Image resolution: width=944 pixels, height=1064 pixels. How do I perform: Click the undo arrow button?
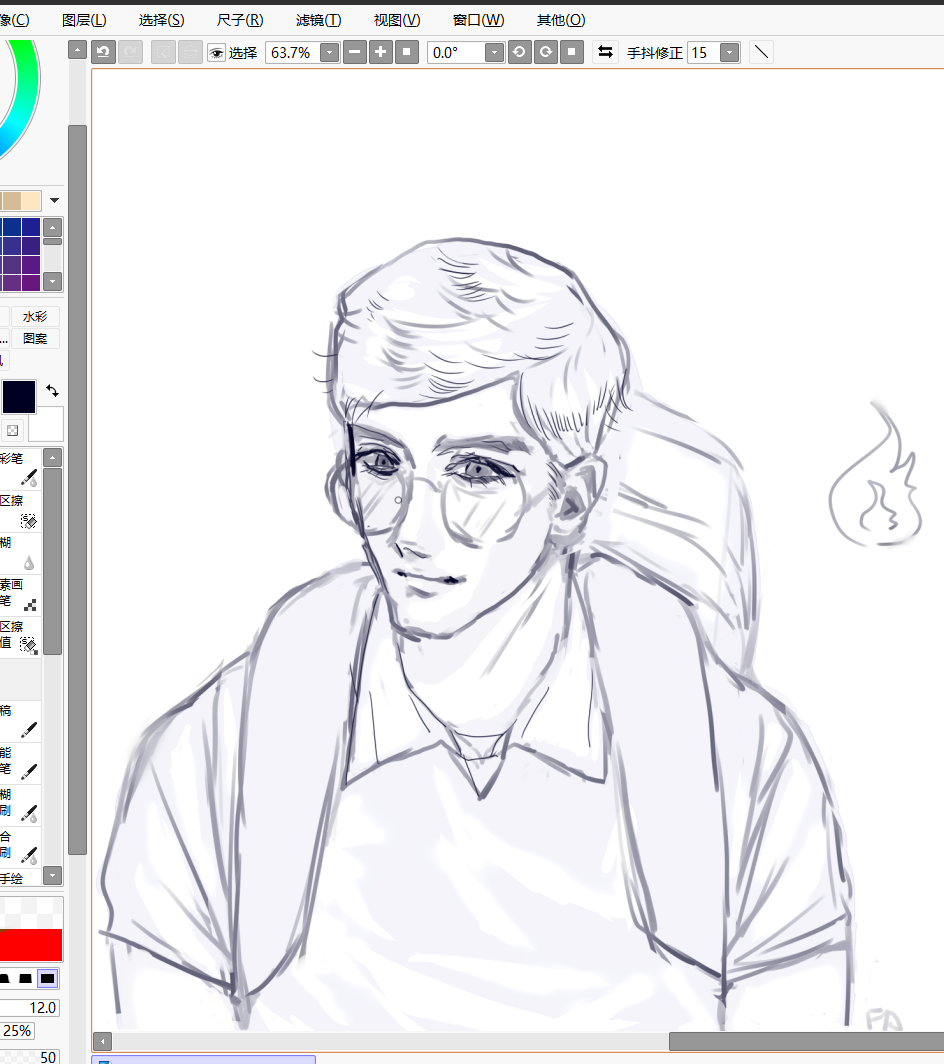tap(103, 52)
